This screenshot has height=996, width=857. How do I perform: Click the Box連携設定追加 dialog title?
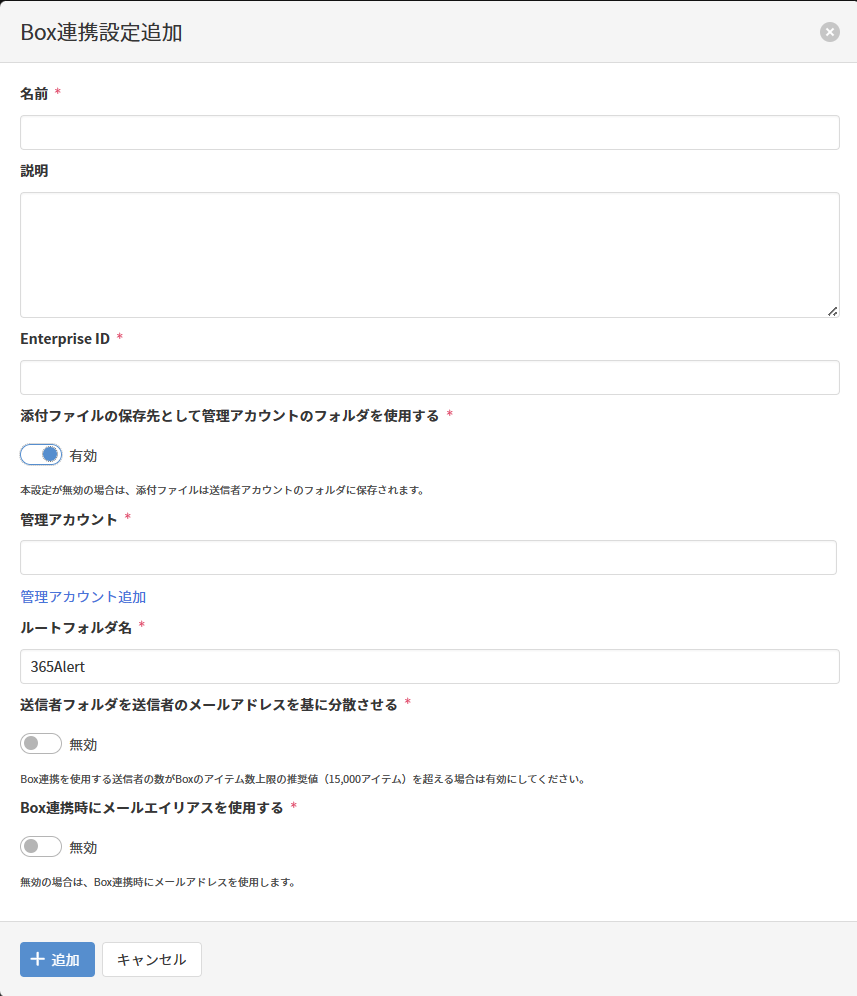click(101, 32)
